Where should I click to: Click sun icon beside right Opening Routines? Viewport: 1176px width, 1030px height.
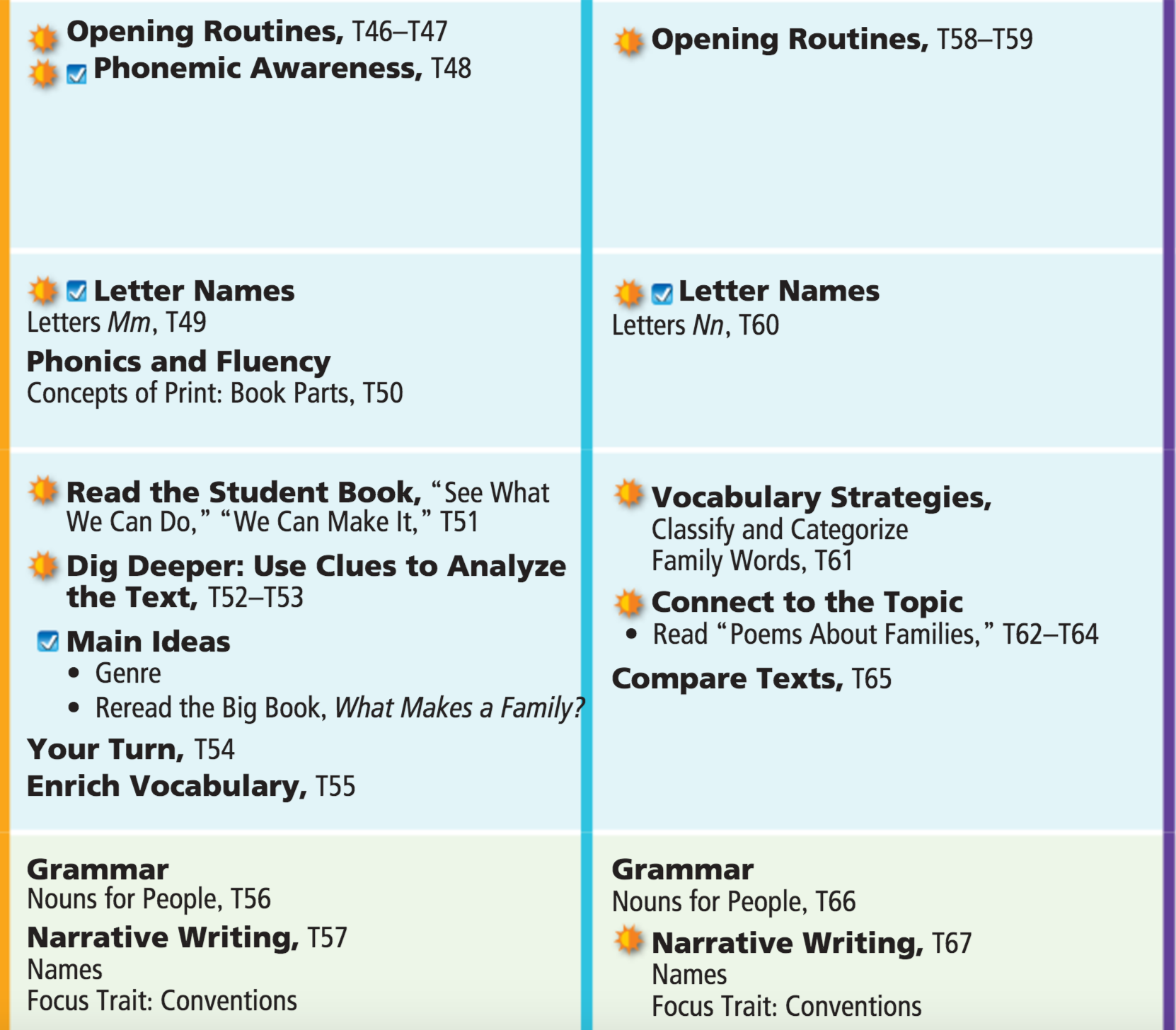628,42
